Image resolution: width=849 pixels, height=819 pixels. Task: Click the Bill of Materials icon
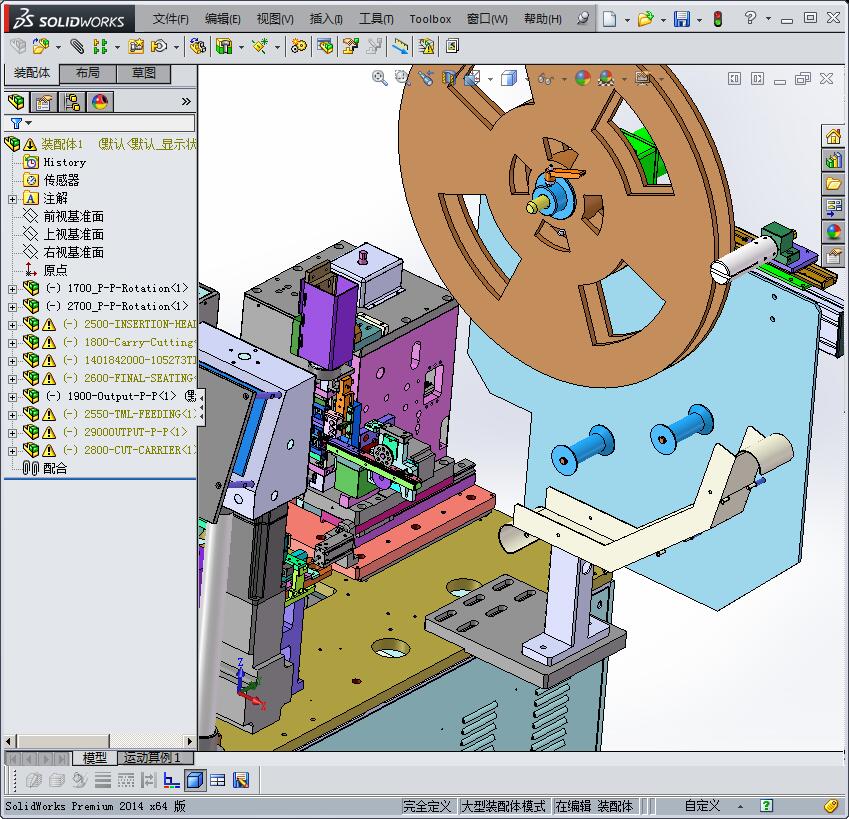pyautogui.click(x=325, y=47)
